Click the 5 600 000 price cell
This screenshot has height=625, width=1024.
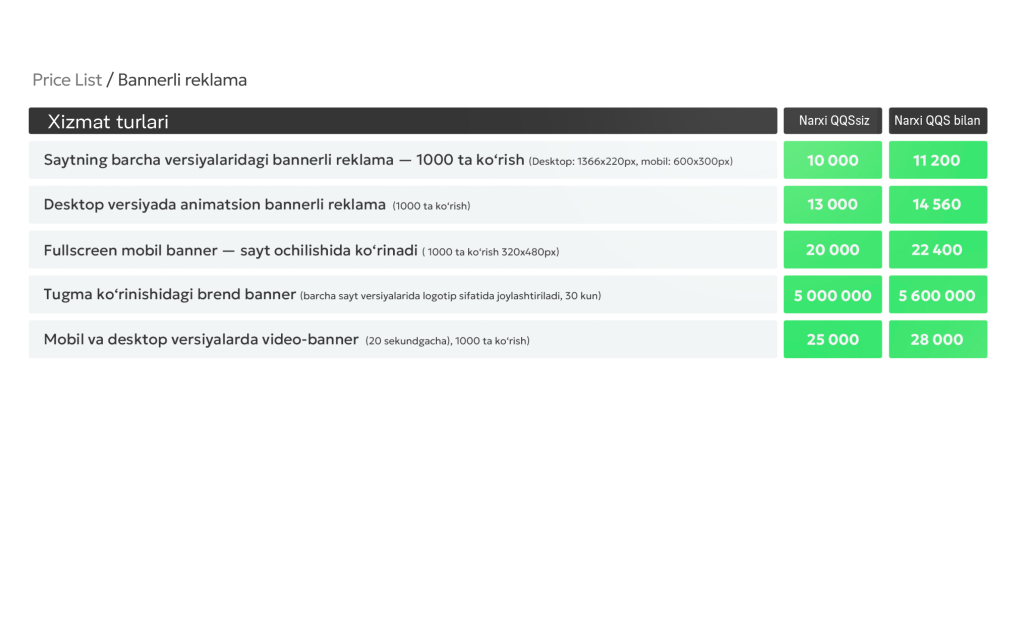(937, 295)
